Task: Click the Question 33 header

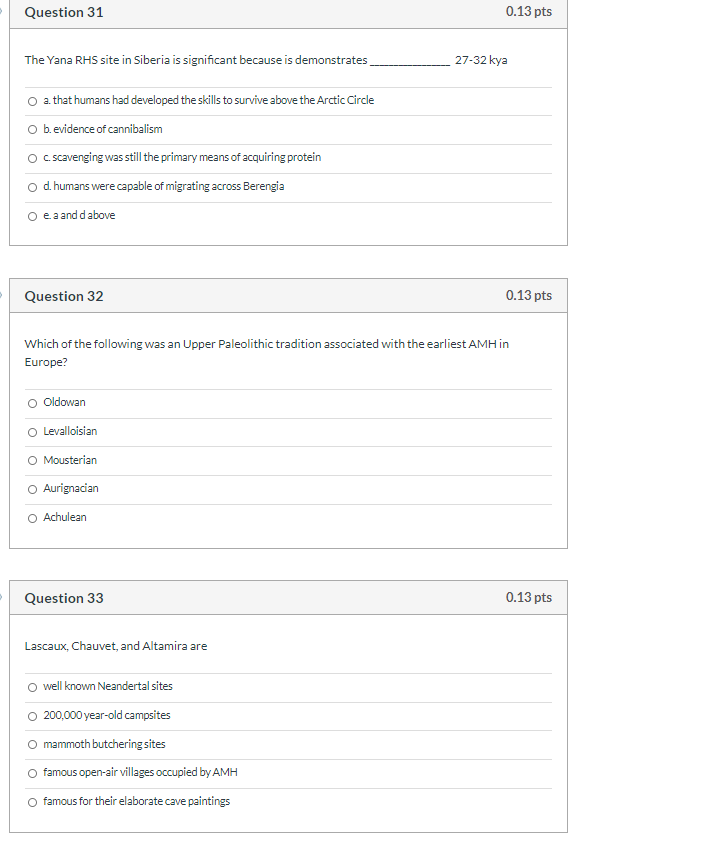Action: [63, 597]
